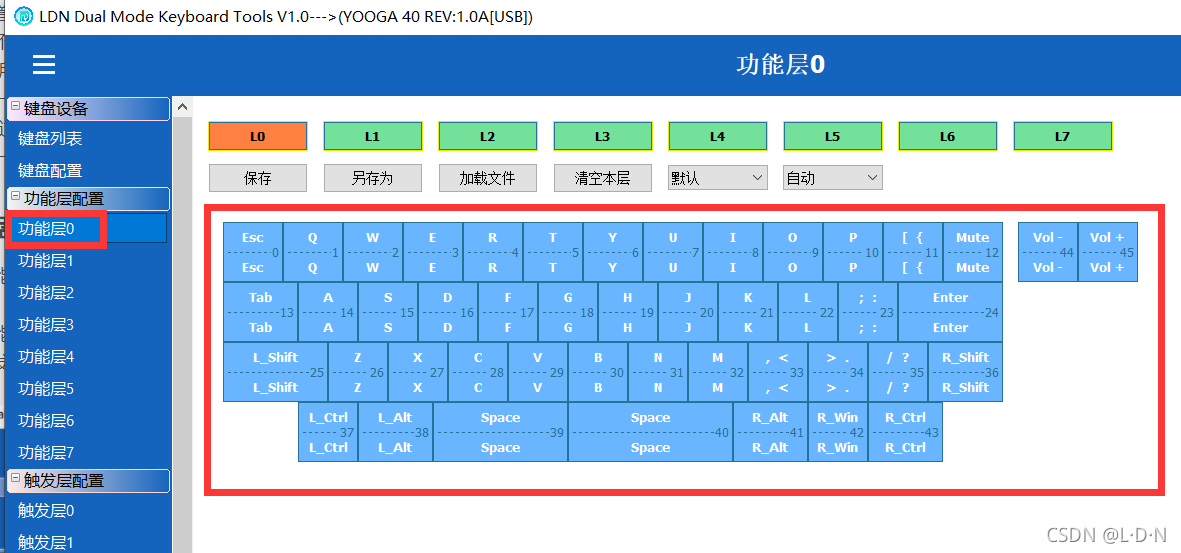Select 功能层6 in sidebar
This screenshot has height=553, width=1181.
pos(46,420)
